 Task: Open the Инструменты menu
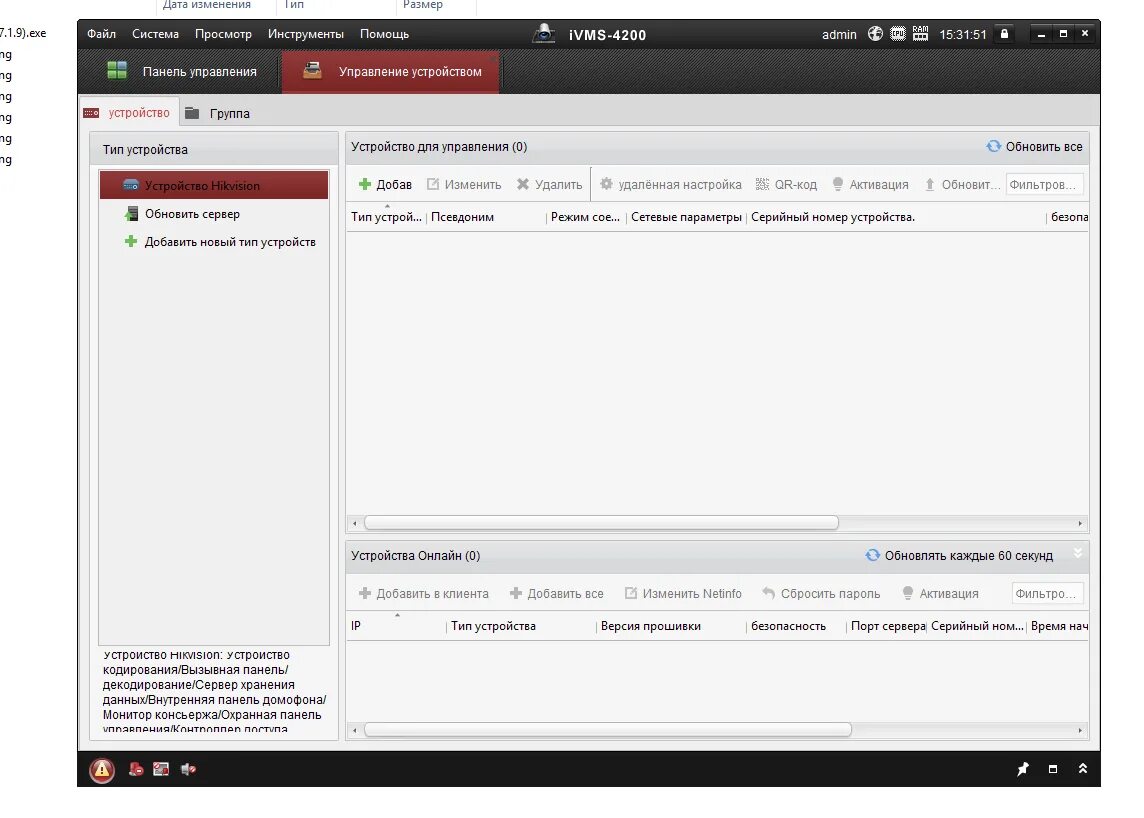[306, 34]
